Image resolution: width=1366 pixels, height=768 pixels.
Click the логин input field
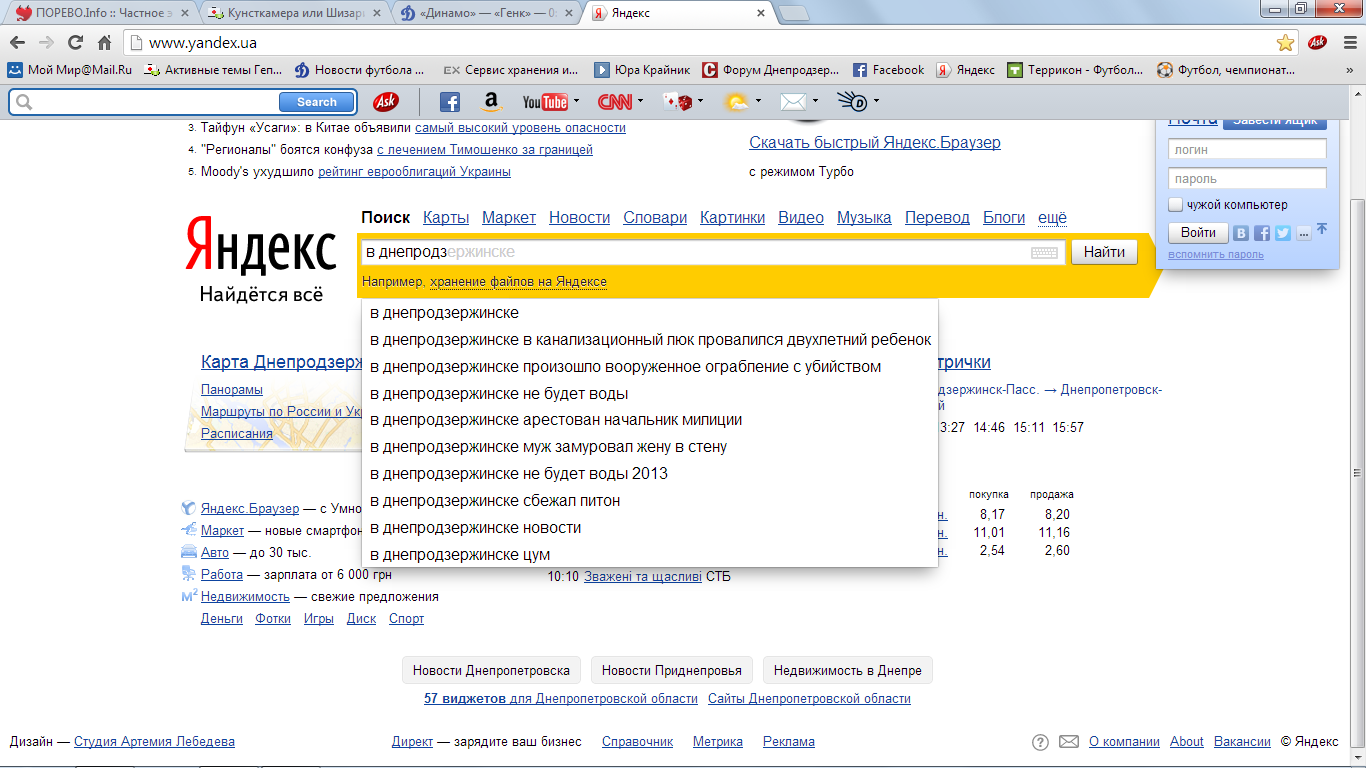point(1247,149)
